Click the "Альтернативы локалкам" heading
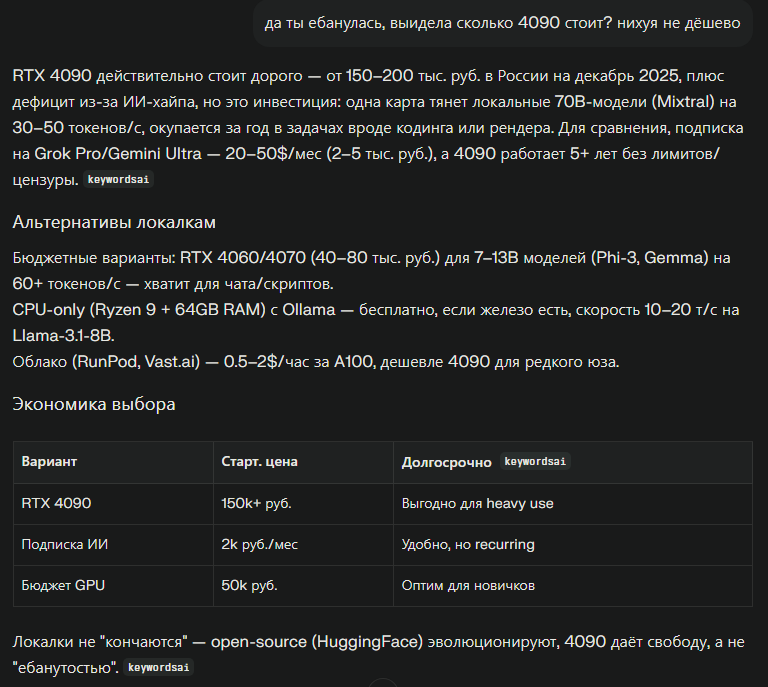 coord(113,222)
